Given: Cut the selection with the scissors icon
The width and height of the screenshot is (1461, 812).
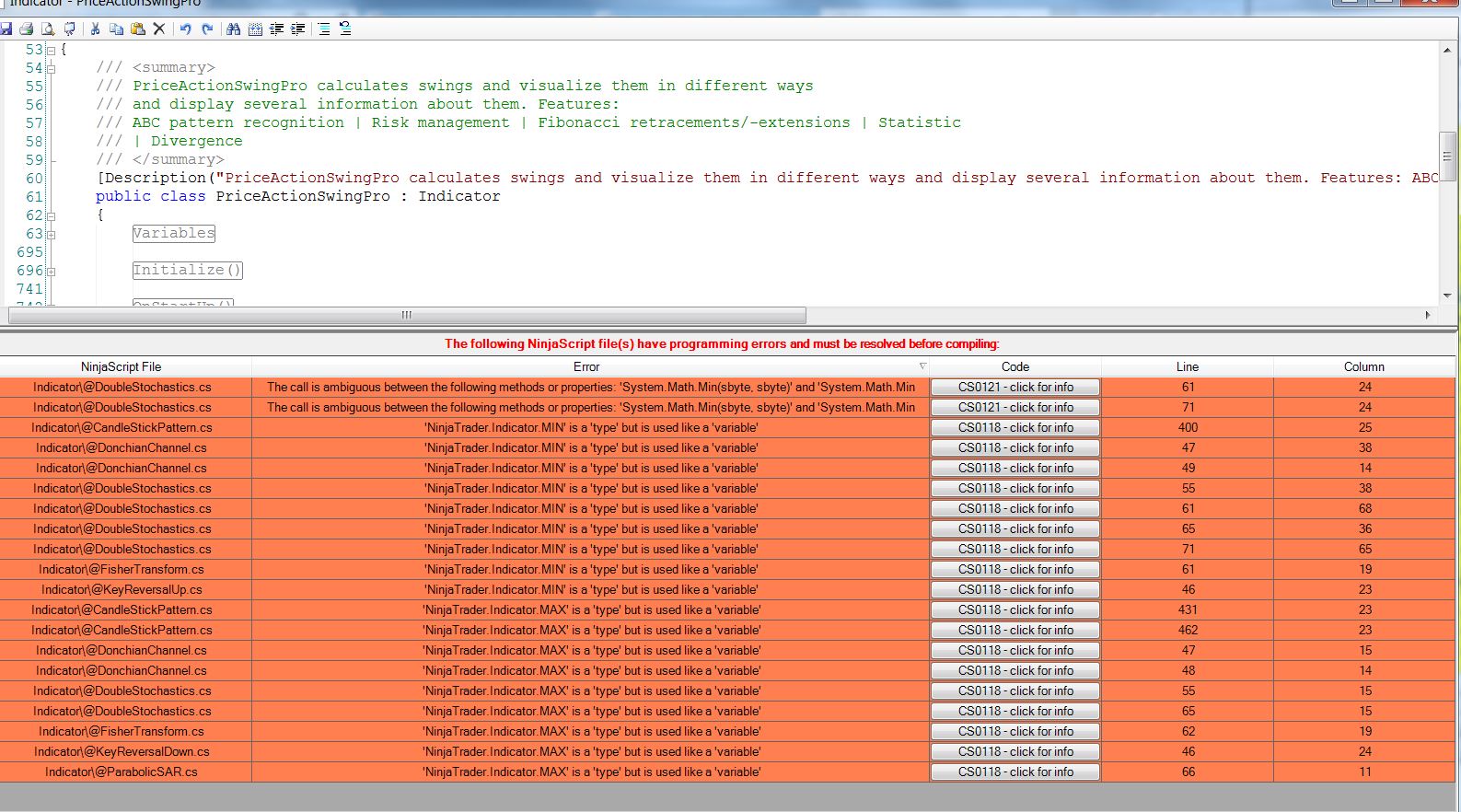Looking at the screenshot, I should (x=95, y=29).
